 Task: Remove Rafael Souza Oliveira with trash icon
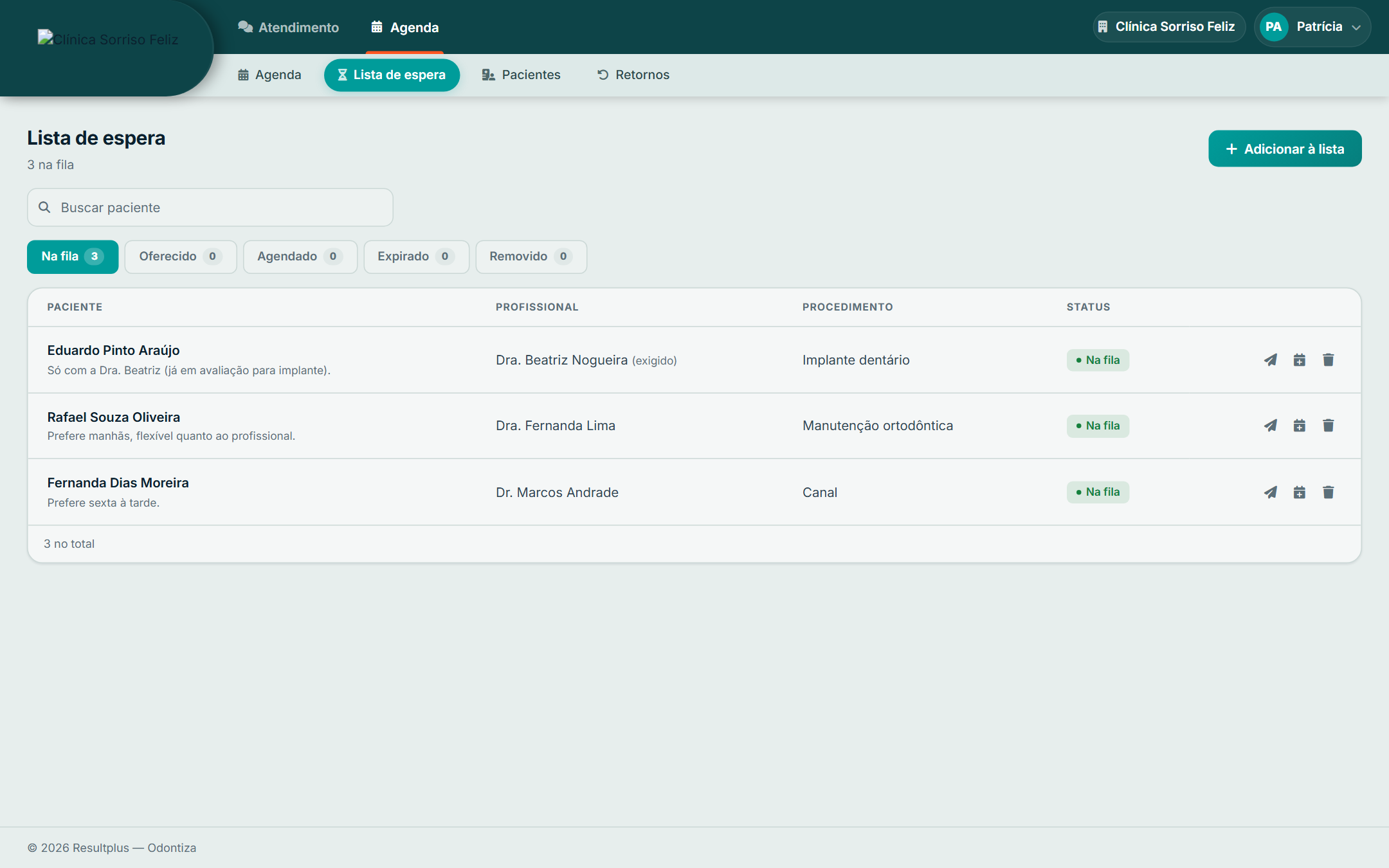click(x=1329, y=426)
